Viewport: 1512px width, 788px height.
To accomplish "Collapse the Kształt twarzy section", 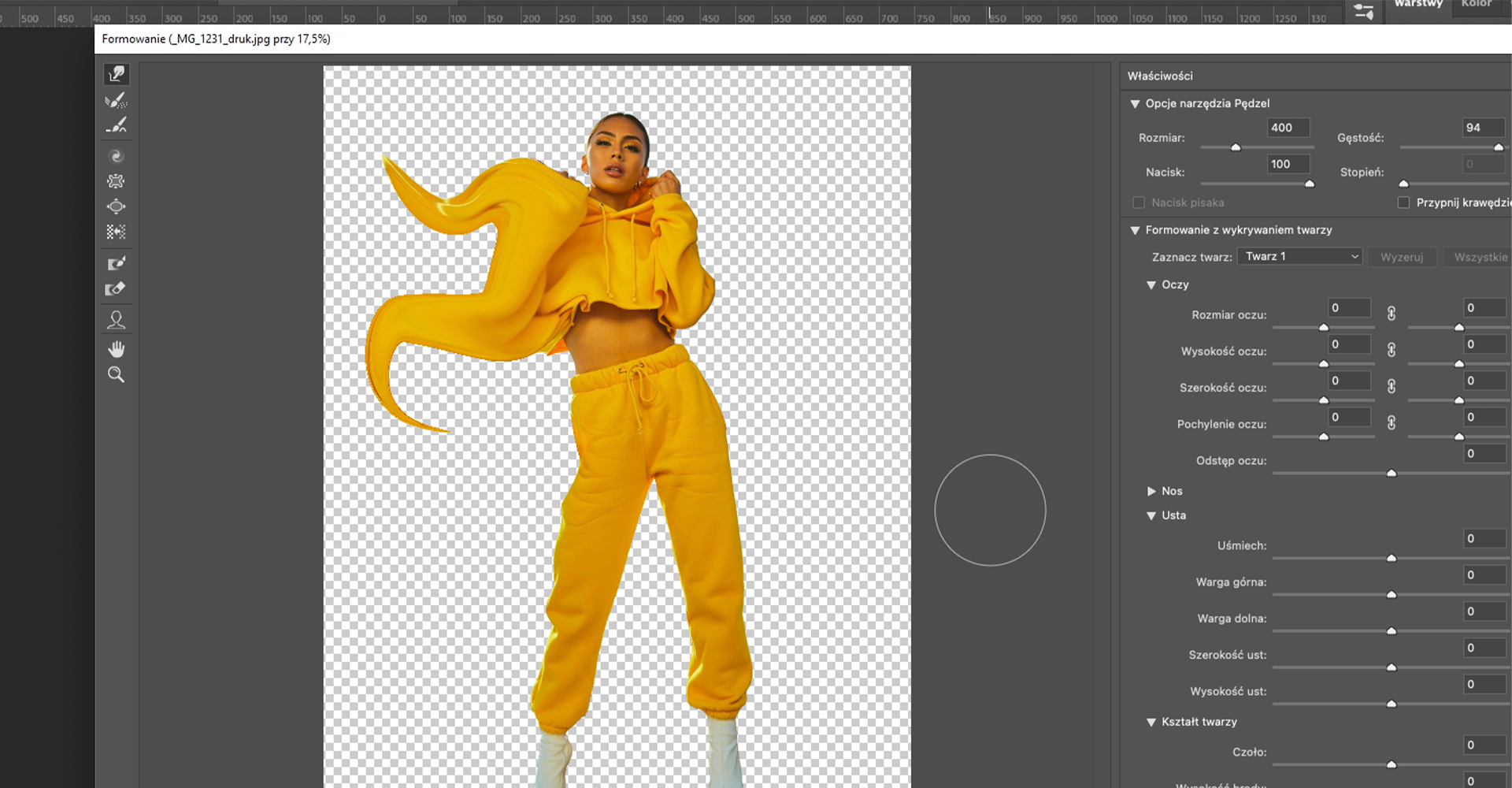I will point(1151,723).
